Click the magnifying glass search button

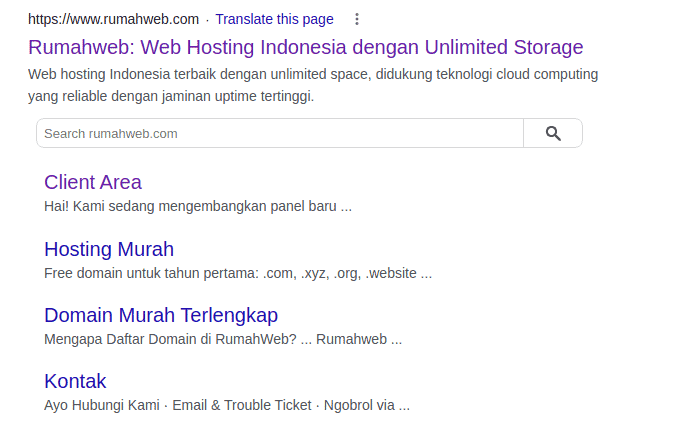click(x=553, y=134)
